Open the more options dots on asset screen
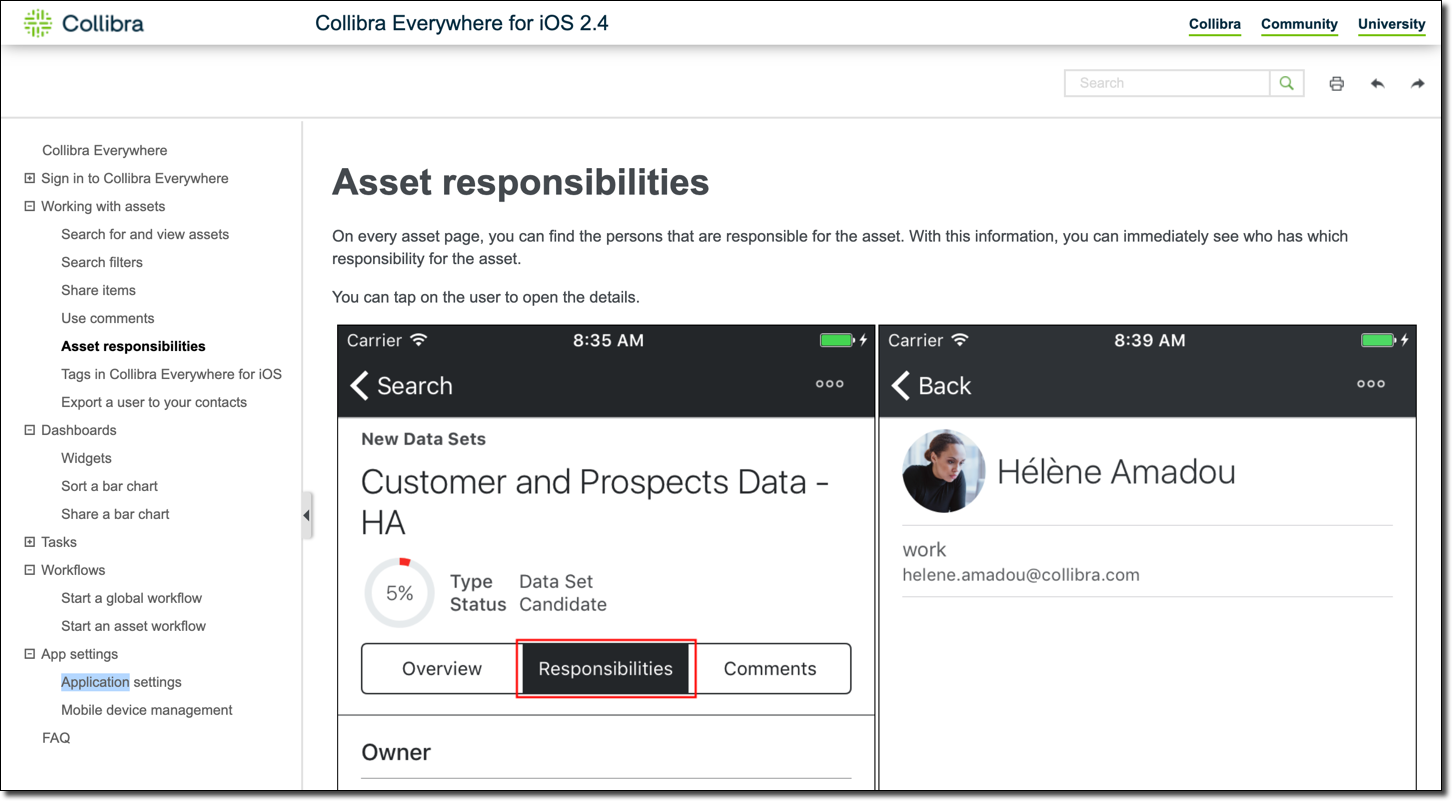Image resolution: width=1452 pixels, height=801 pixels. pyautogui.click(x=829, y=384)
